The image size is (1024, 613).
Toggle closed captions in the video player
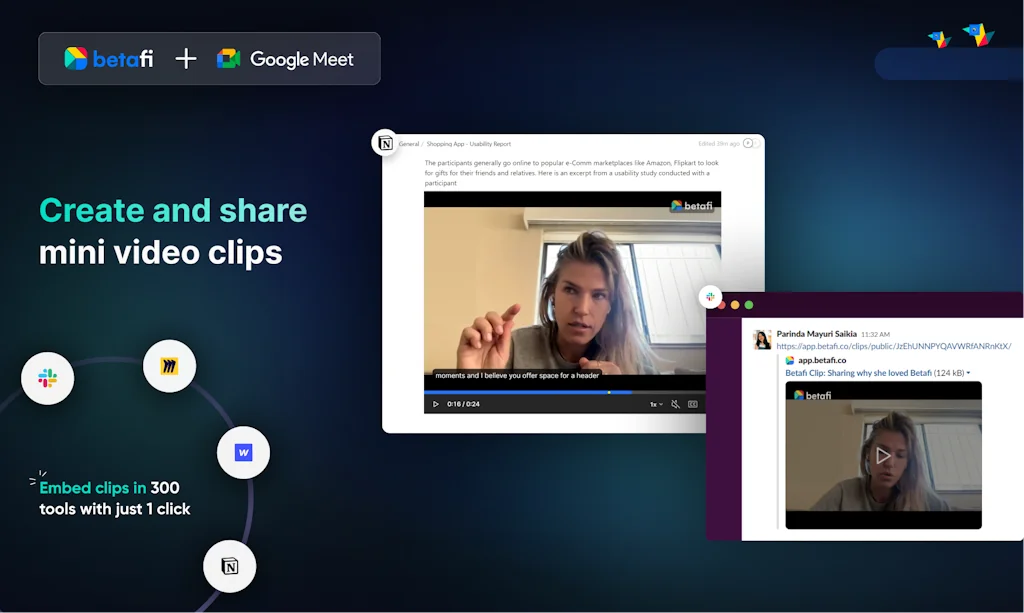pyautogui.click(x=693, y=404)
